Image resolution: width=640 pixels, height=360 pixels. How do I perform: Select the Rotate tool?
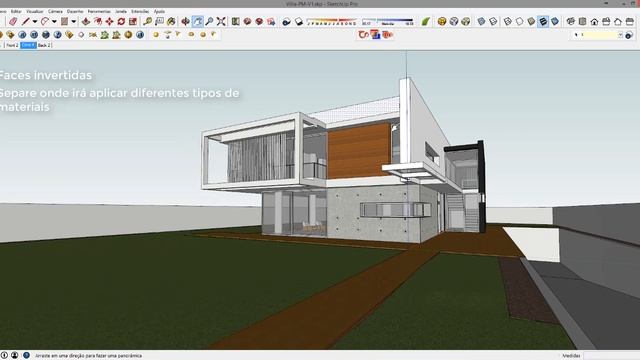[x=121, y=21]
